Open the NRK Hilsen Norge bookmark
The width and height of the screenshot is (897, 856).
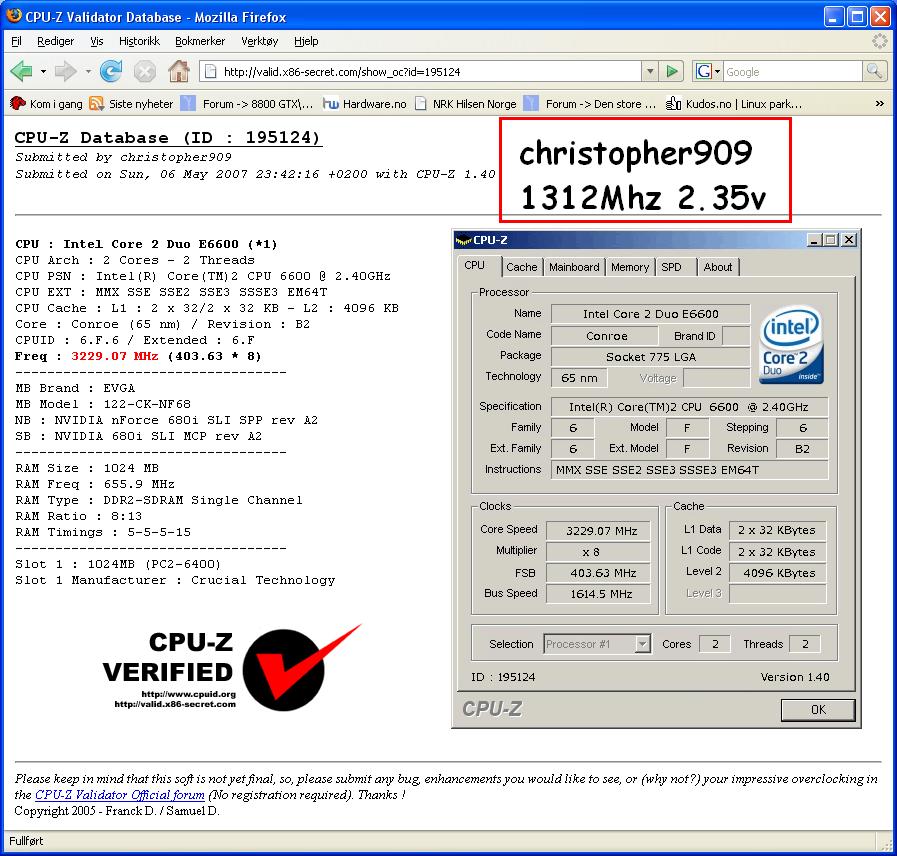click(x=466, y=104)
